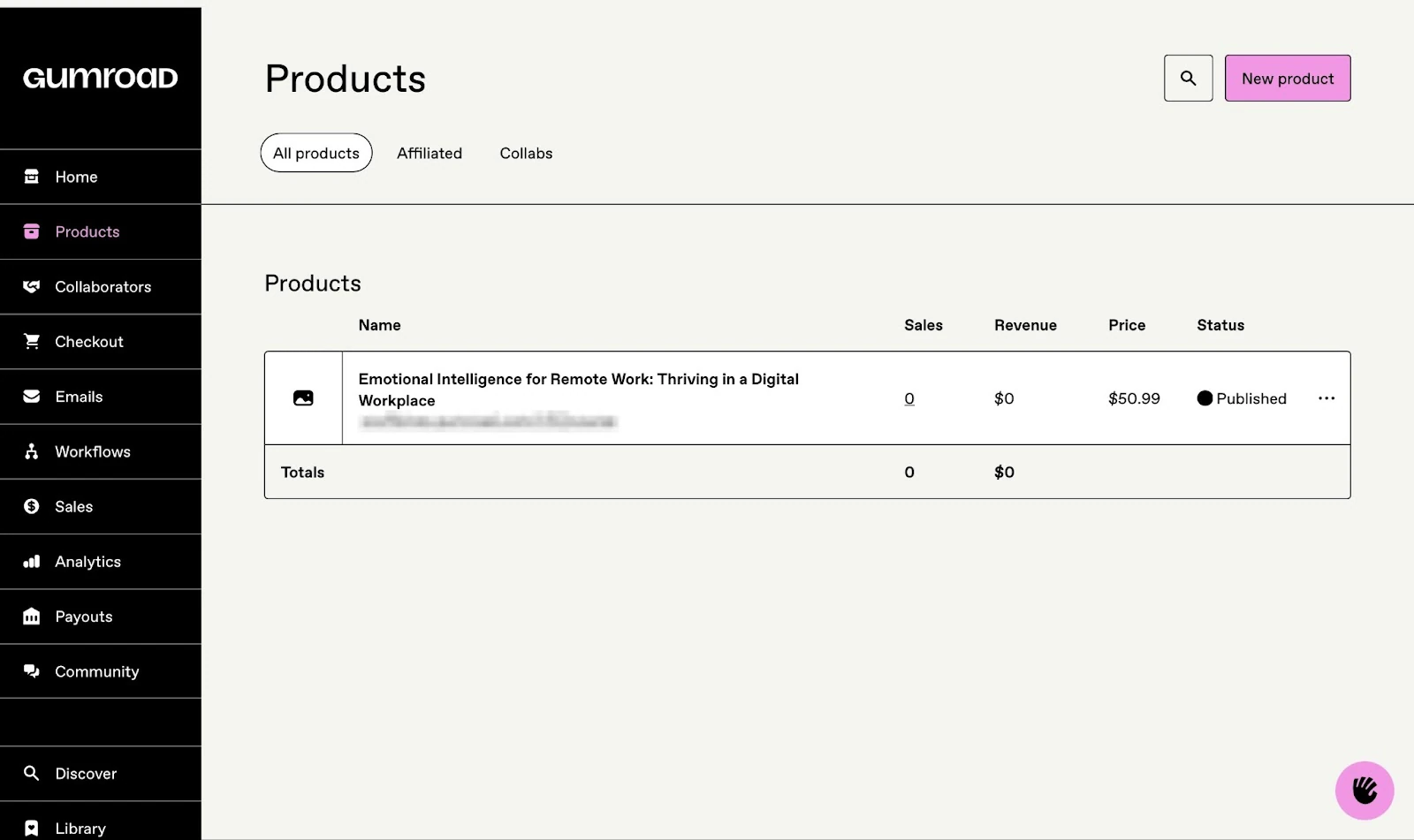The width and height of the screenshot is (1414, 840).
Task: Click the large Products page heading
Action: click(346, 79)
